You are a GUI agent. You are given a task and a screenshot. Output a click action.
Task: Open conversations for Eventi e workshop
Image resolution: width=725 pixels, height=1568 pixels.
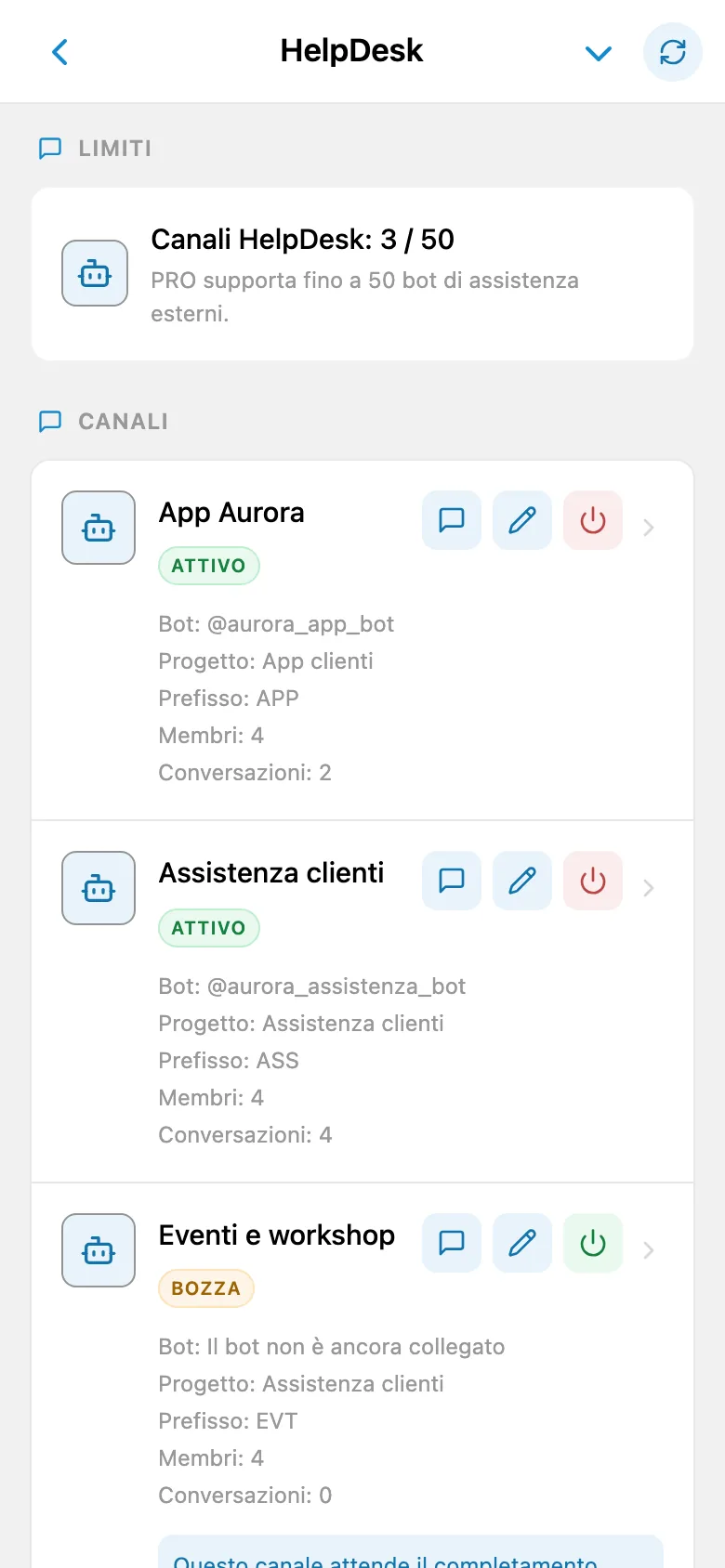(452, 1243)
